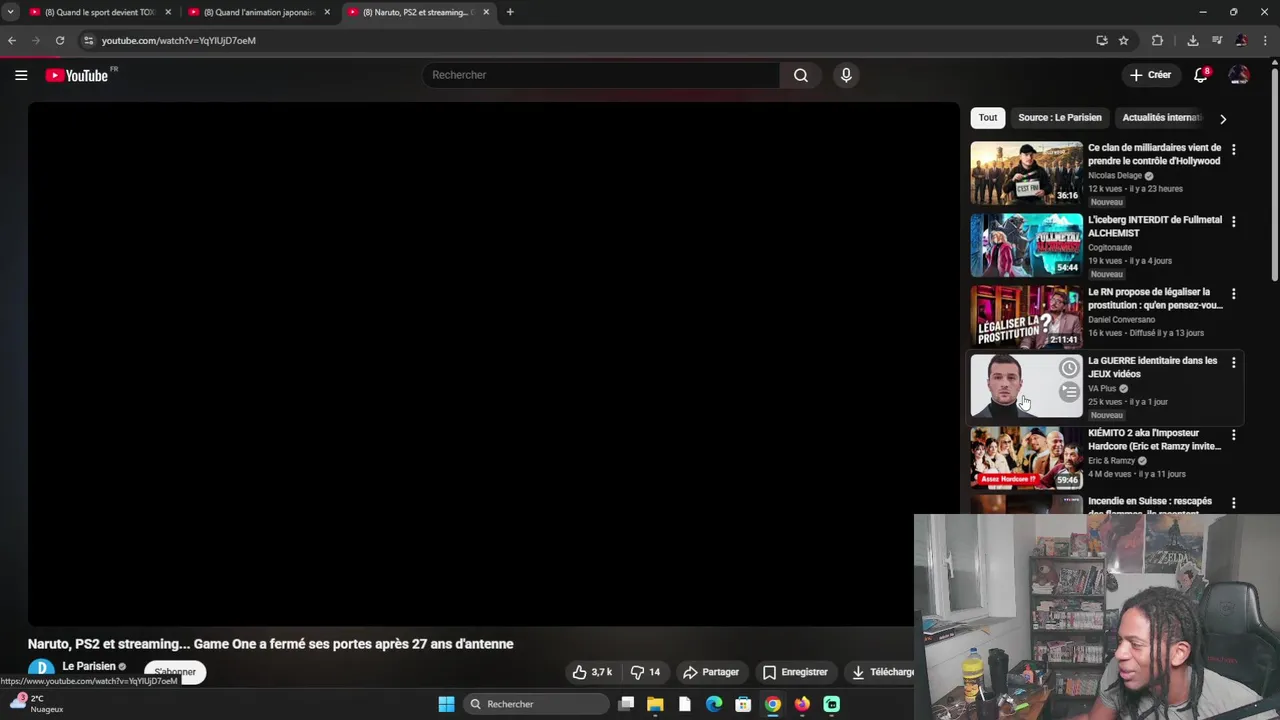
Task: Open the Chrome profile icon
Action: 1241,40
